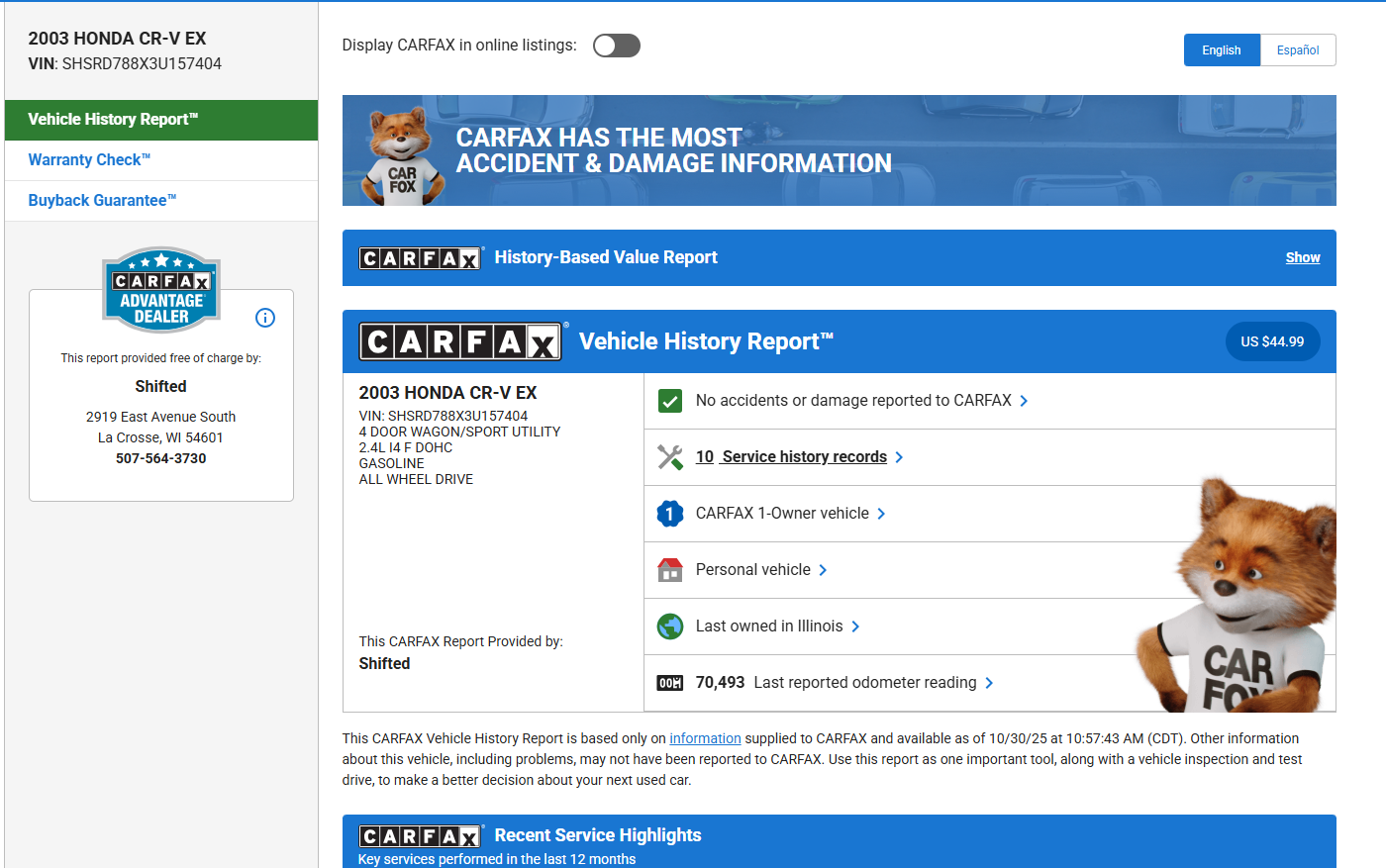
Task: Click the US $44.99 price button
Action: (1272, 341)
